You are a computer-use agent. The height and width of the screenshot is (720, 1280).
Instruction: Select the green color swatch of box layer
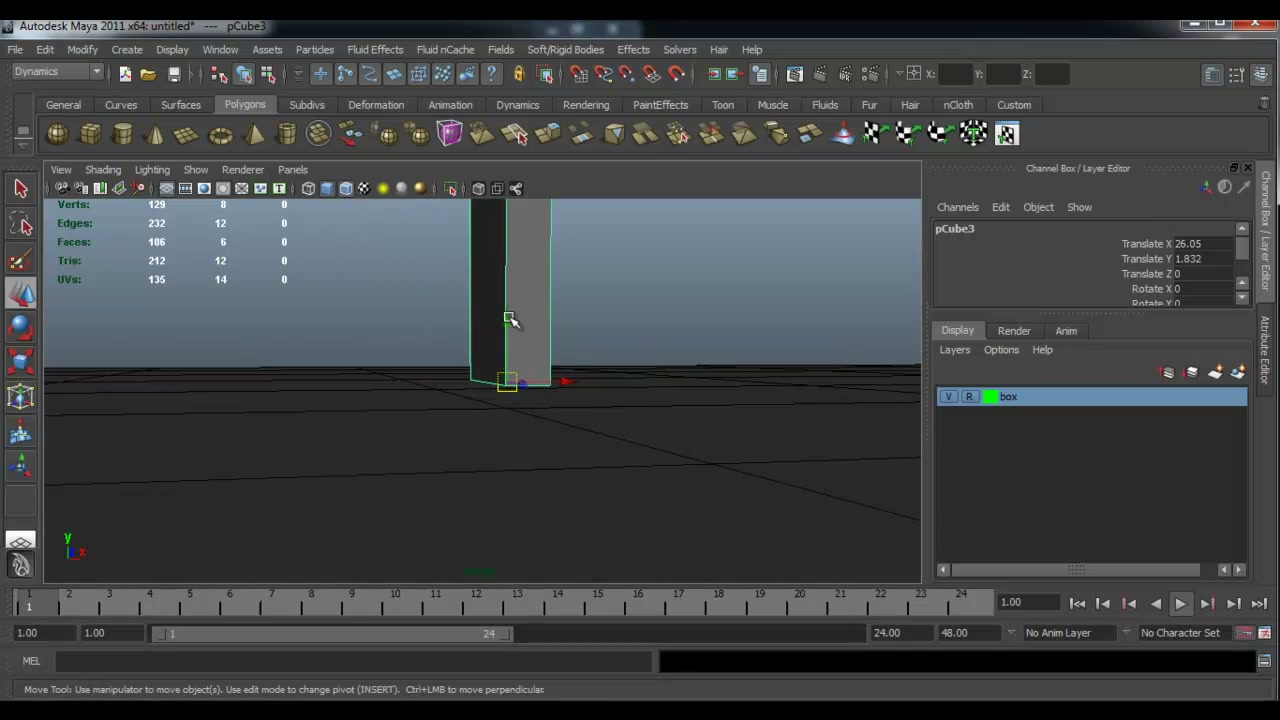pos(990,397)
